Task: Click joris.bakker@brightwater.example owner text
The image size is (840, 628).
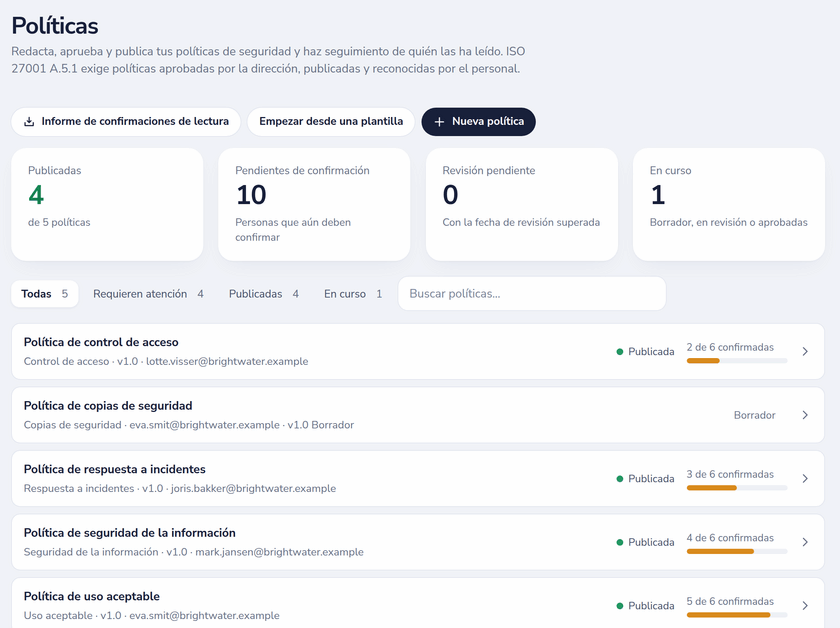Action: coord(253,488)
